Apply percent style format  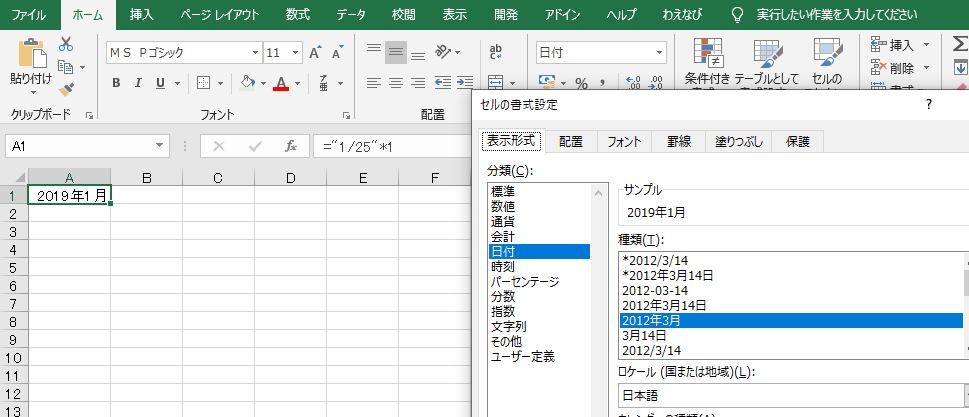[x=582, y=83]
